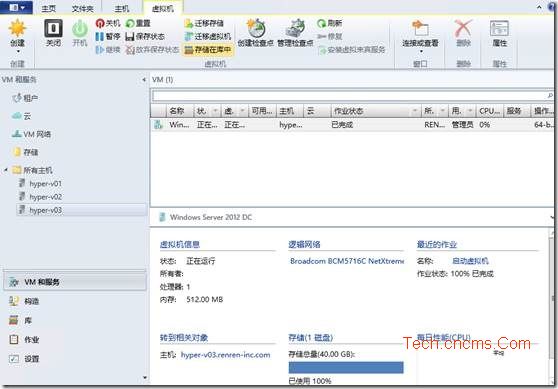Click the 属性 (Properties) ribbon icon

point(499,28)
